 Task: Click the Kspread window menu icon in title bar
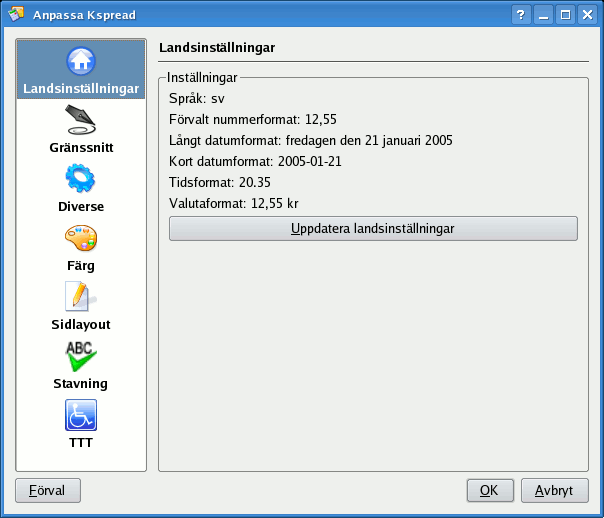tap(16, 15)
